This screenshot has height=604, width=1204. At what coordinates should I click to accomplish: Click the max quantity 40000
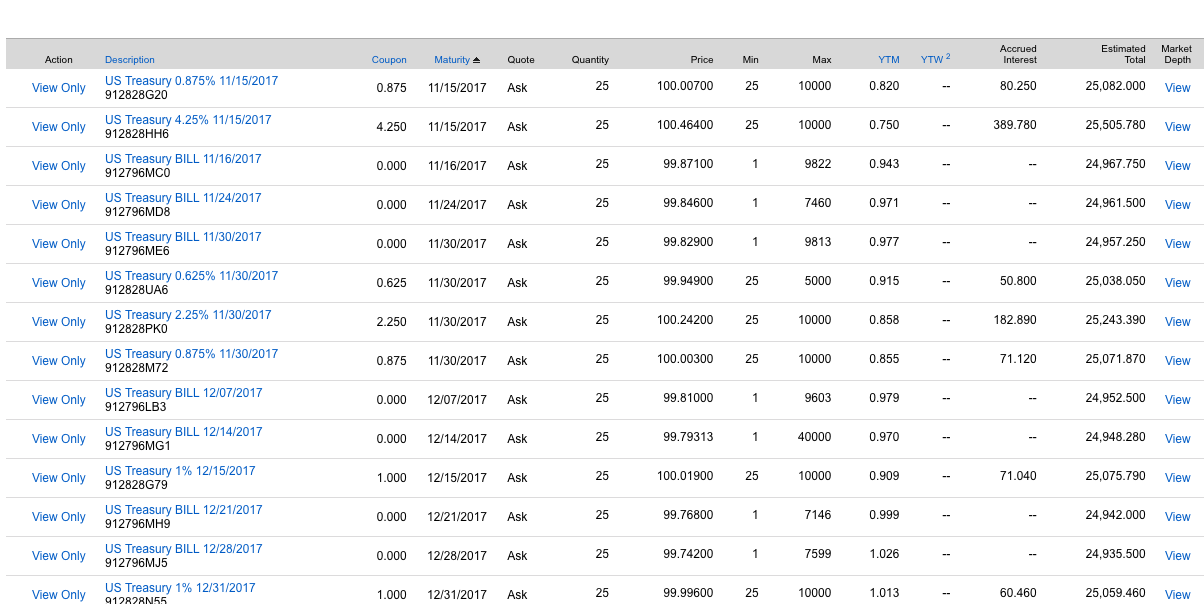point(815,437)
